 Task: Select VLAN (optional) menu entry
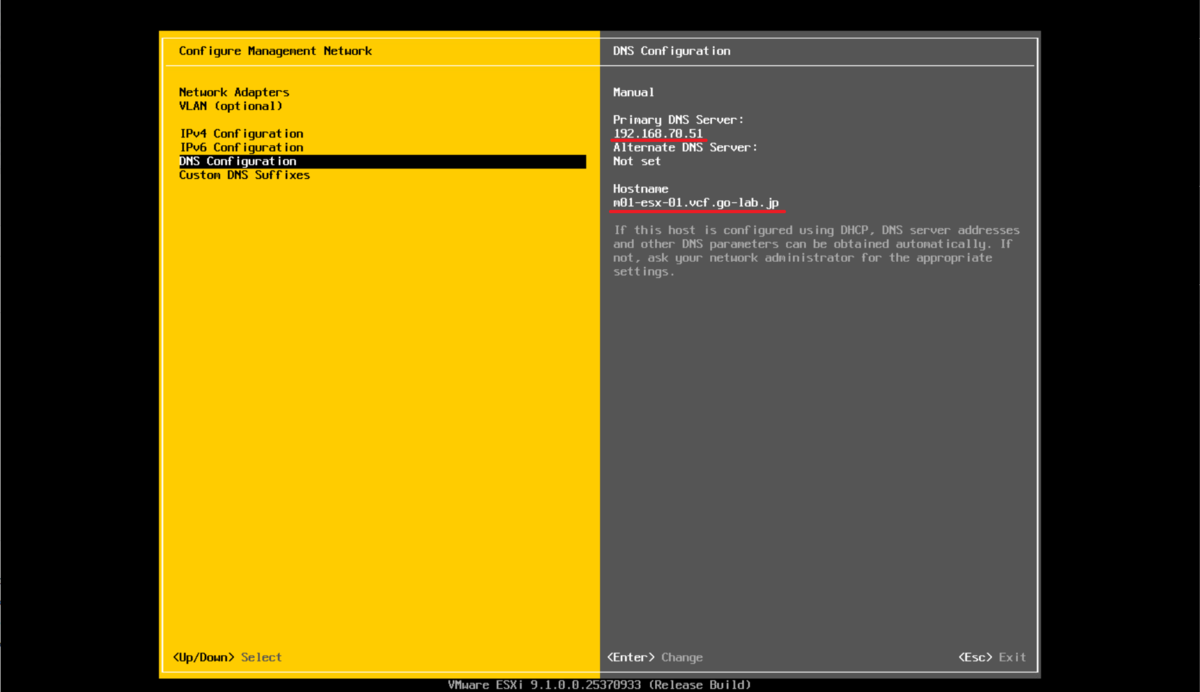click(x=231, y=106)
